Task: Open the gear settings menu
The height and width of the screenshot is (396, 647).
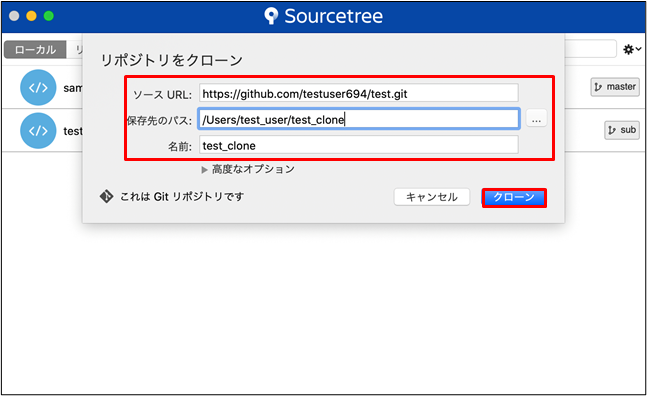Action: (x=632, y=50)
